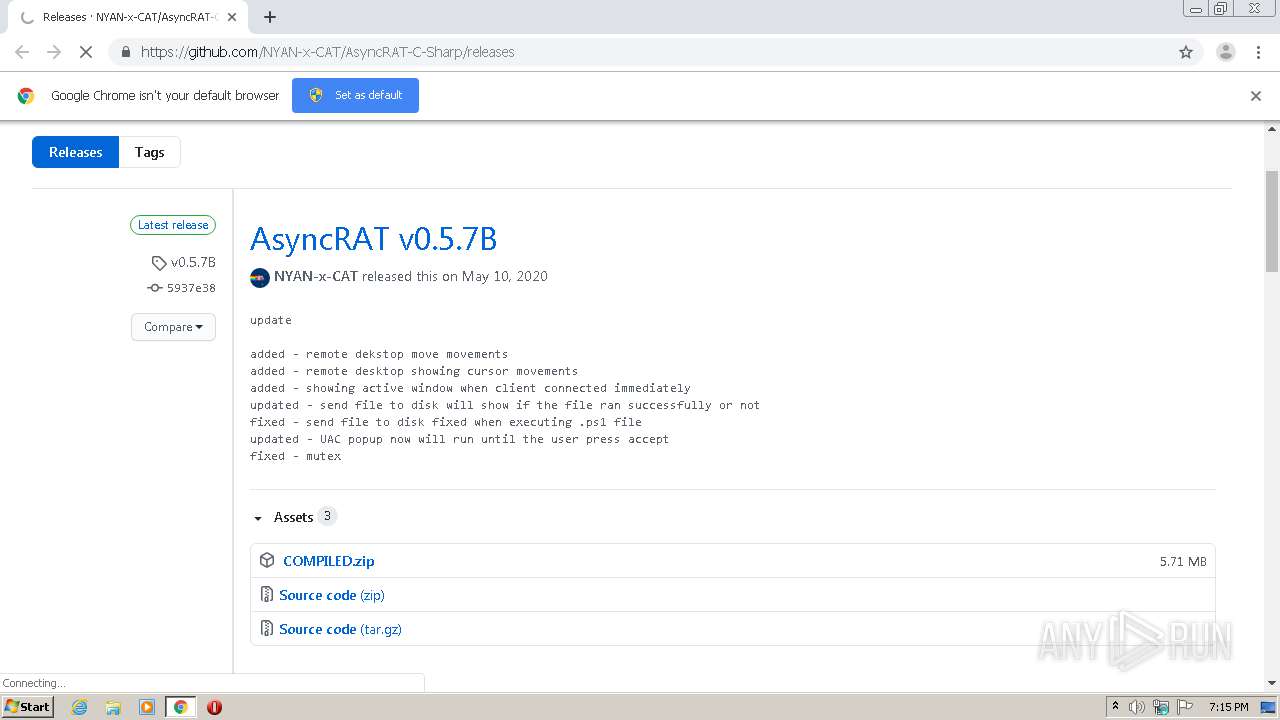Bookmark this page with the star
Screen dimensions: 1280x720
click(x=1186, y=52)
